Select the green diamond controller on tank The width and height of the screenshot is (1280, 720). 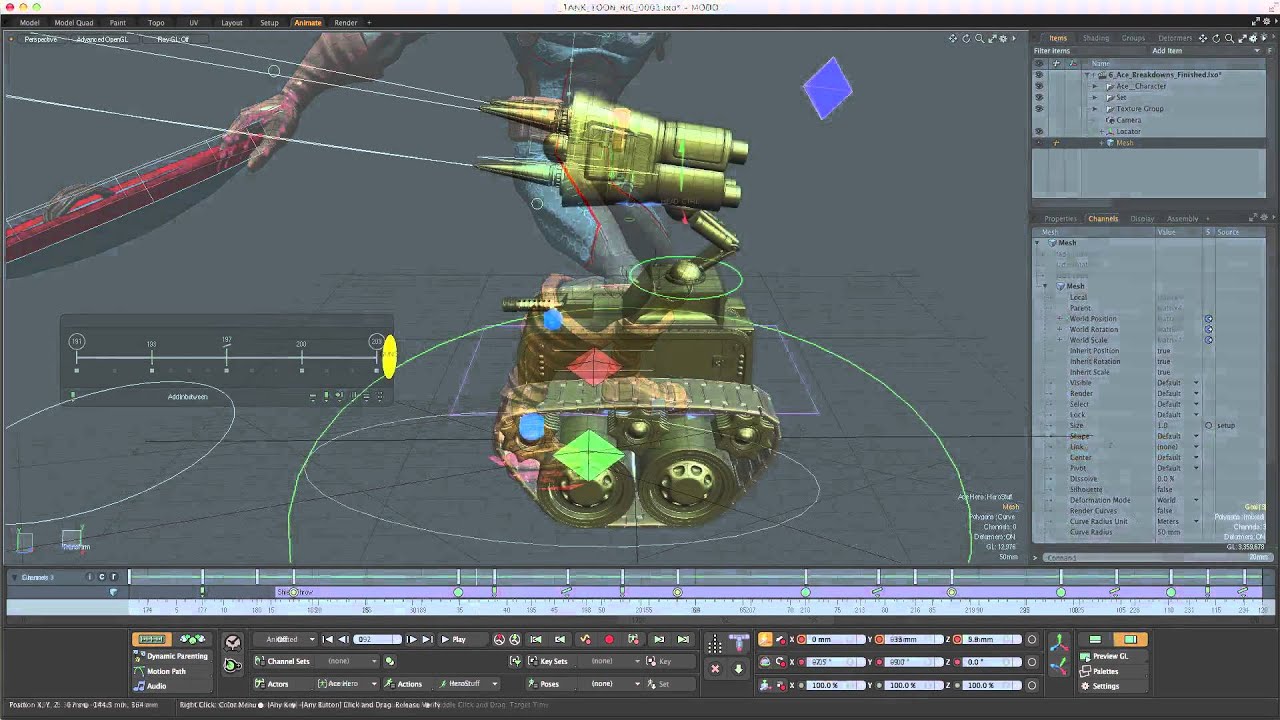pyautogui.click(x=589, y=456)
